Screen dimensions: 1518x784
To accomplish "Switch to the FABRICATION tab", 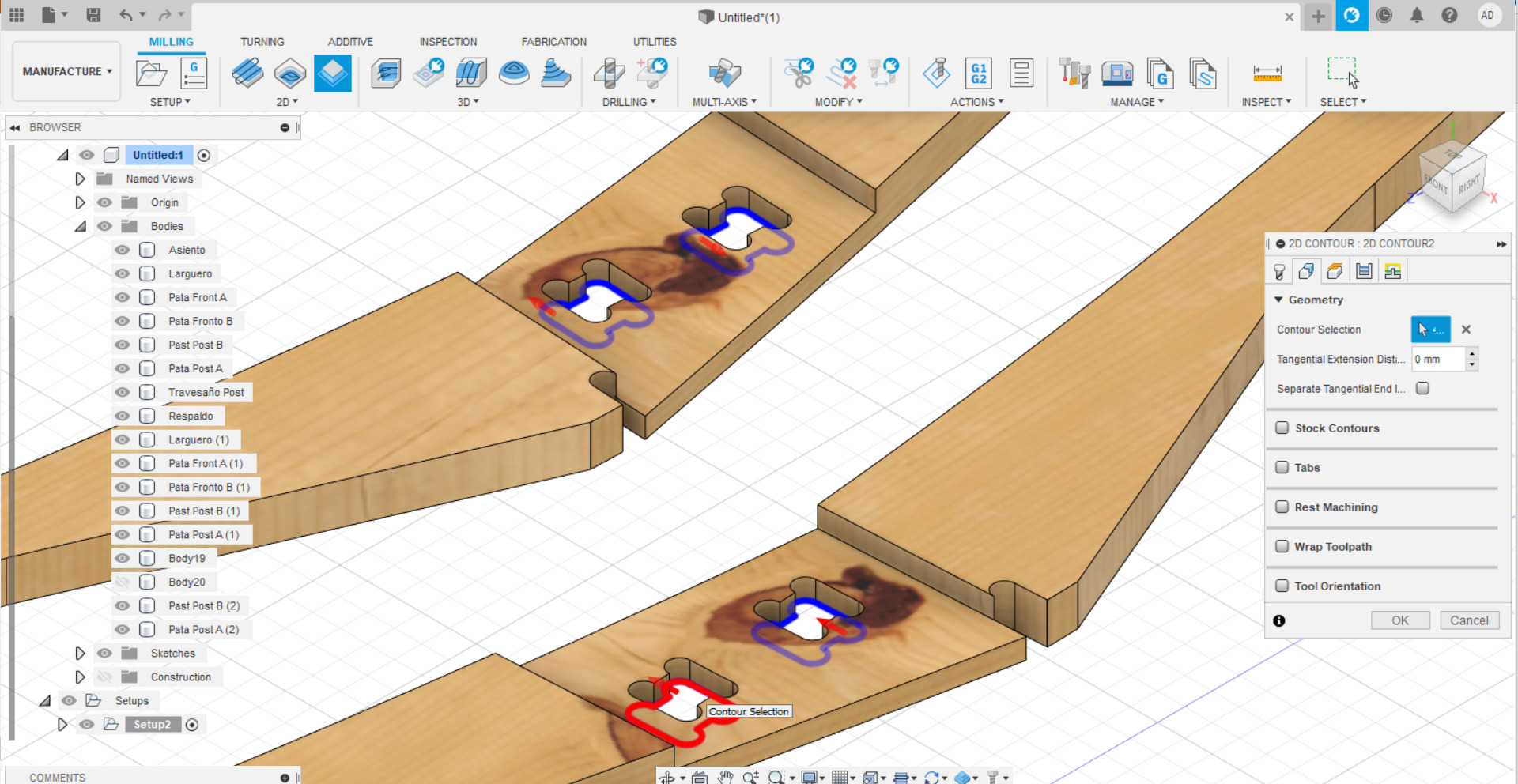I will [553, 42].
